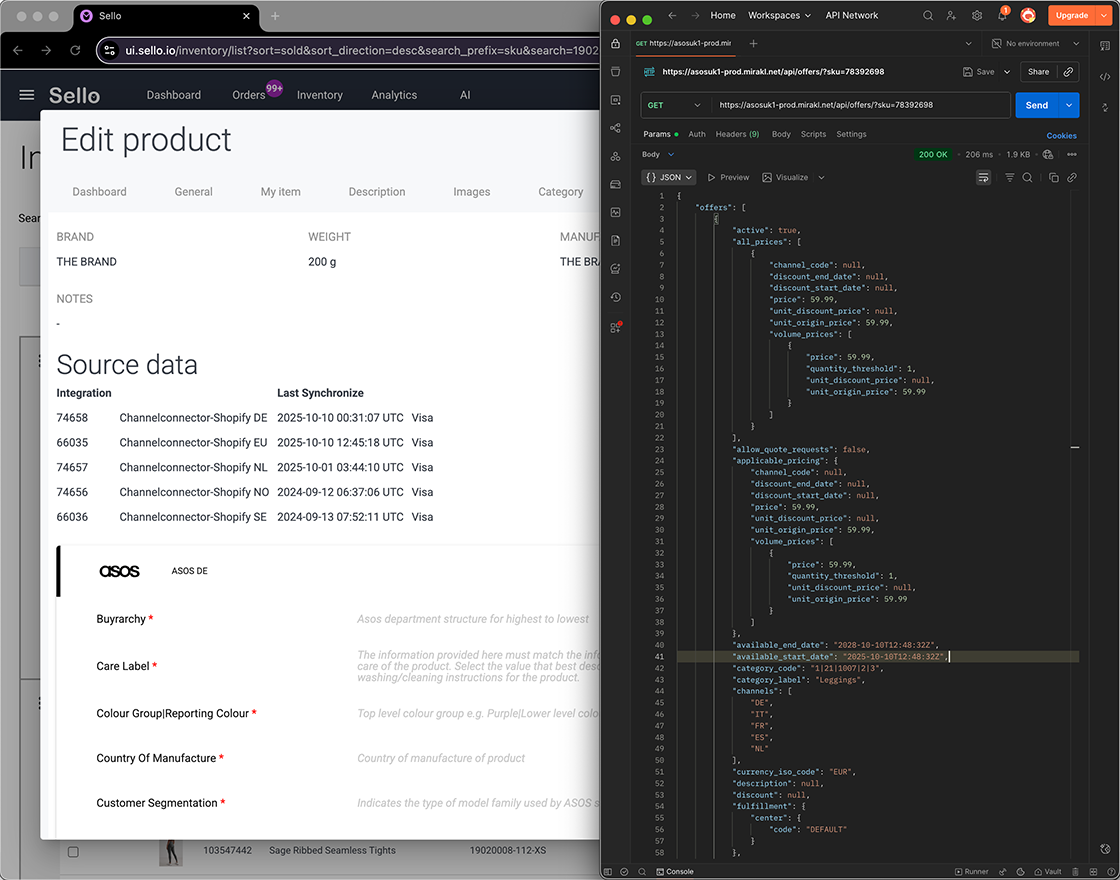Image resolution: width=1120 pixels, height=880 pixels.
Task: Open the Cookies link above the response
Action: [x=1061, y=136]
